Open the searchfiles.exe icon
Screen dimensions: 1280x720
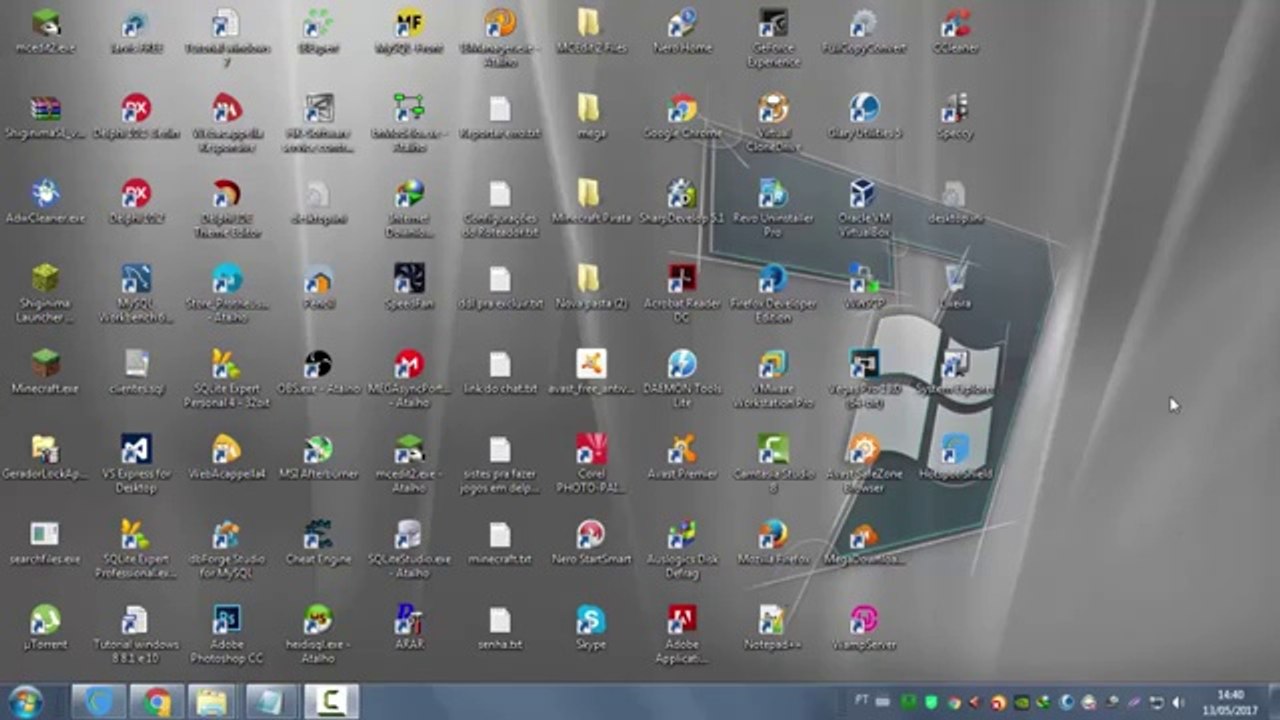(x=45, y=542)
